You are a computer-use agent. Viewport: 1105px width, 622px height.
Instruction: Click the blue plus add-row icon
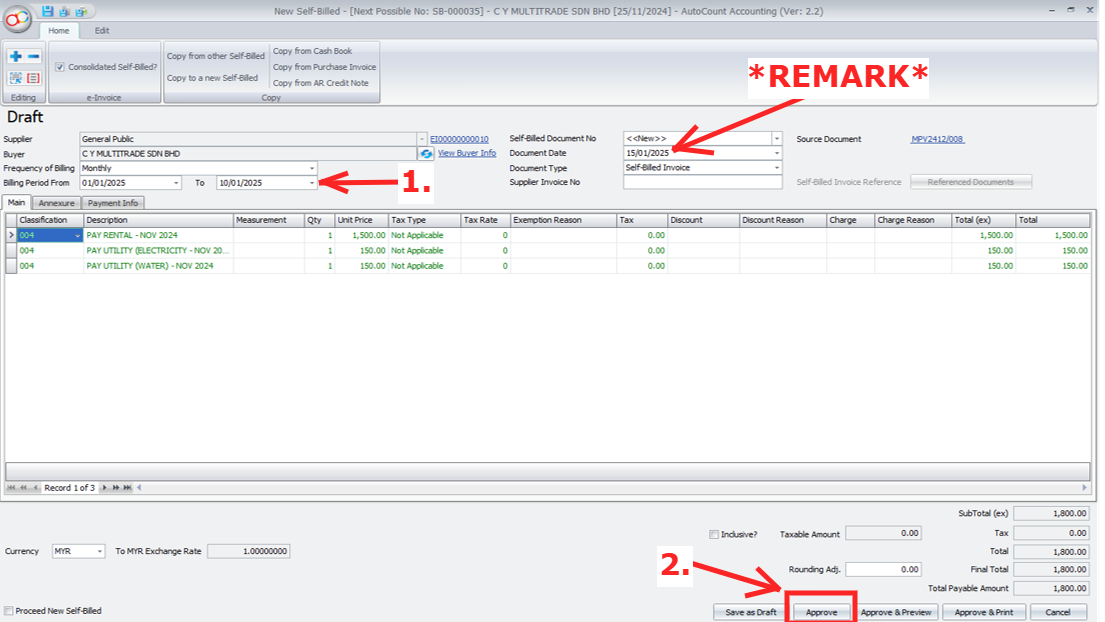pyautogui.click(x=15, y=57)
